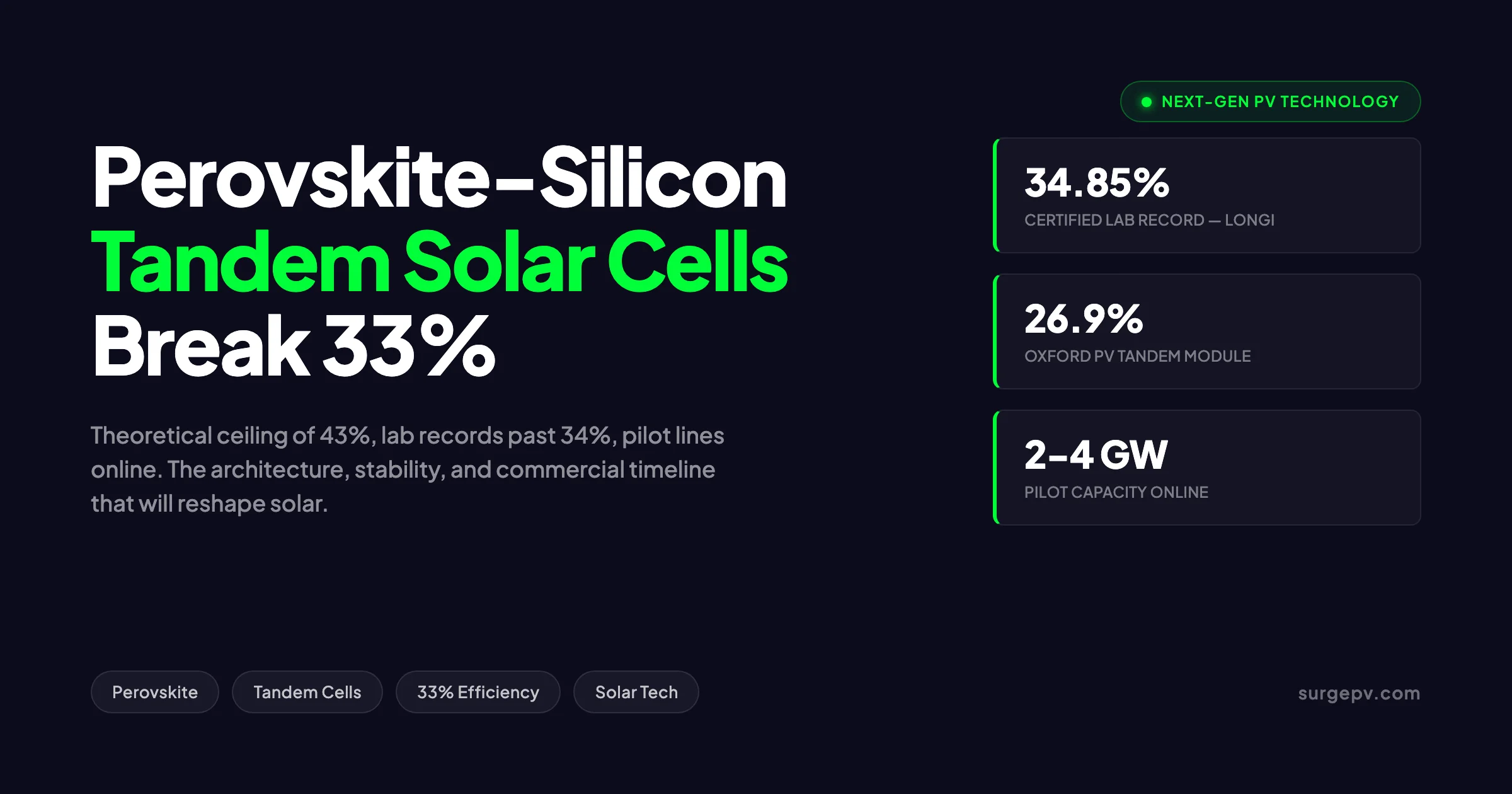Select the Tandem Cells tag

coord(307,692)
